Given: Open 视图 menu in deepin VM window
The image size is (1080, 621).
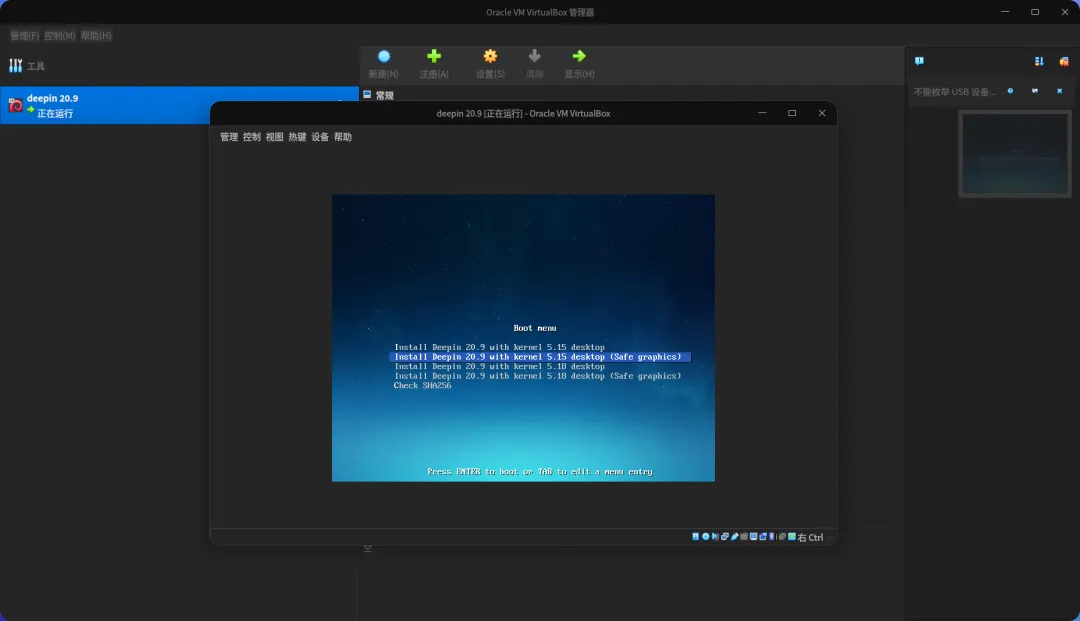Looking at the screenshot, I should click(x=274, y=137).
